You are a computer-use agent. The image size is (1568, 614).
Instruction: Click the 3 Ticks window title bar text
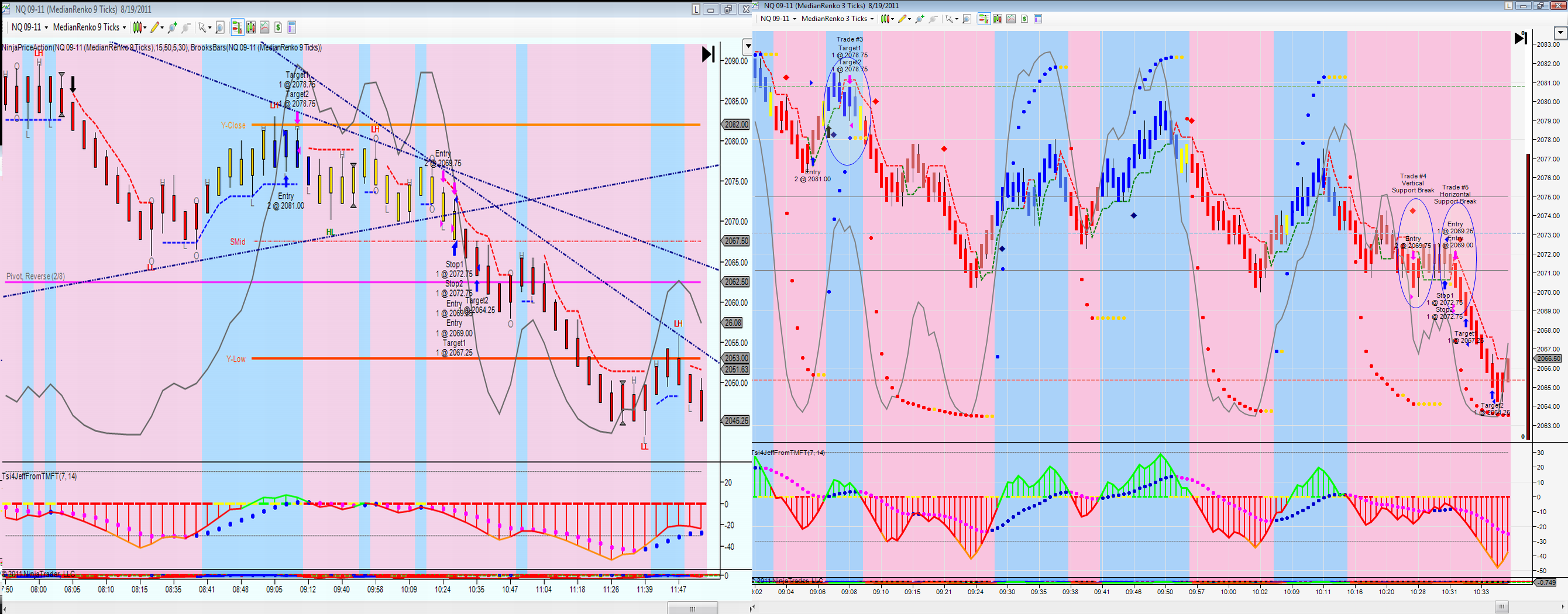(831, 5)
